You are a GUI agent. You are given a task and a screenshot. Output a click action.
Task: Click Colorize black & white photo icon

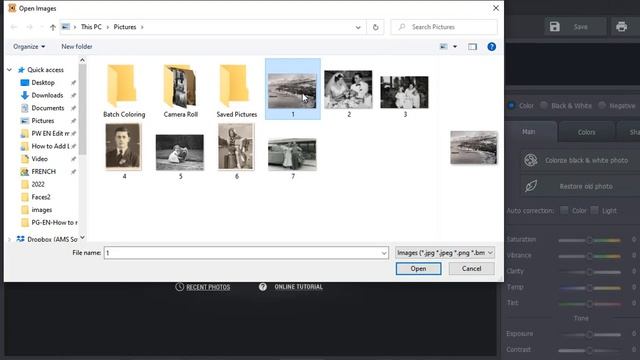click(x=531, y=160)
